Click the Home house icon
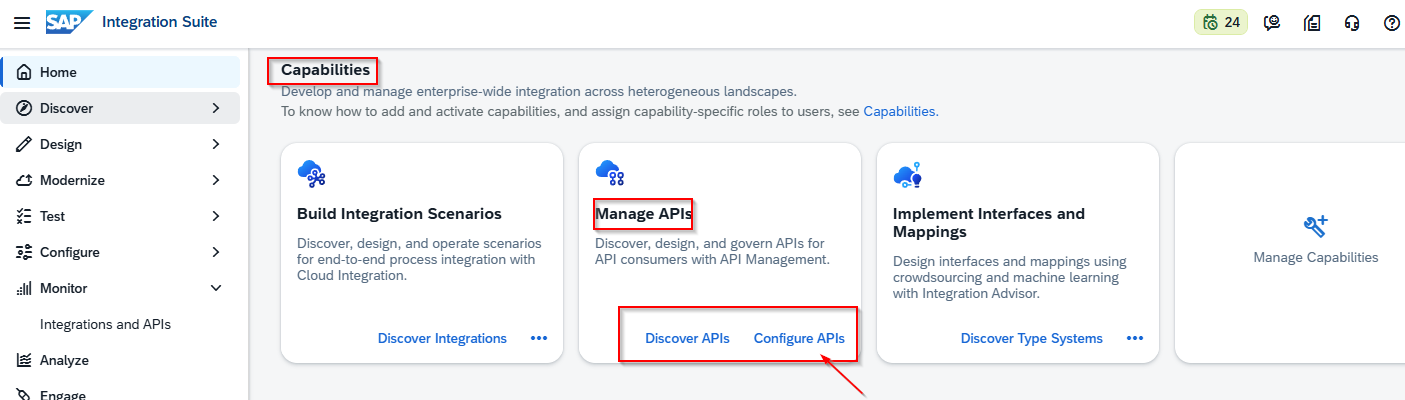 [25, 72]
